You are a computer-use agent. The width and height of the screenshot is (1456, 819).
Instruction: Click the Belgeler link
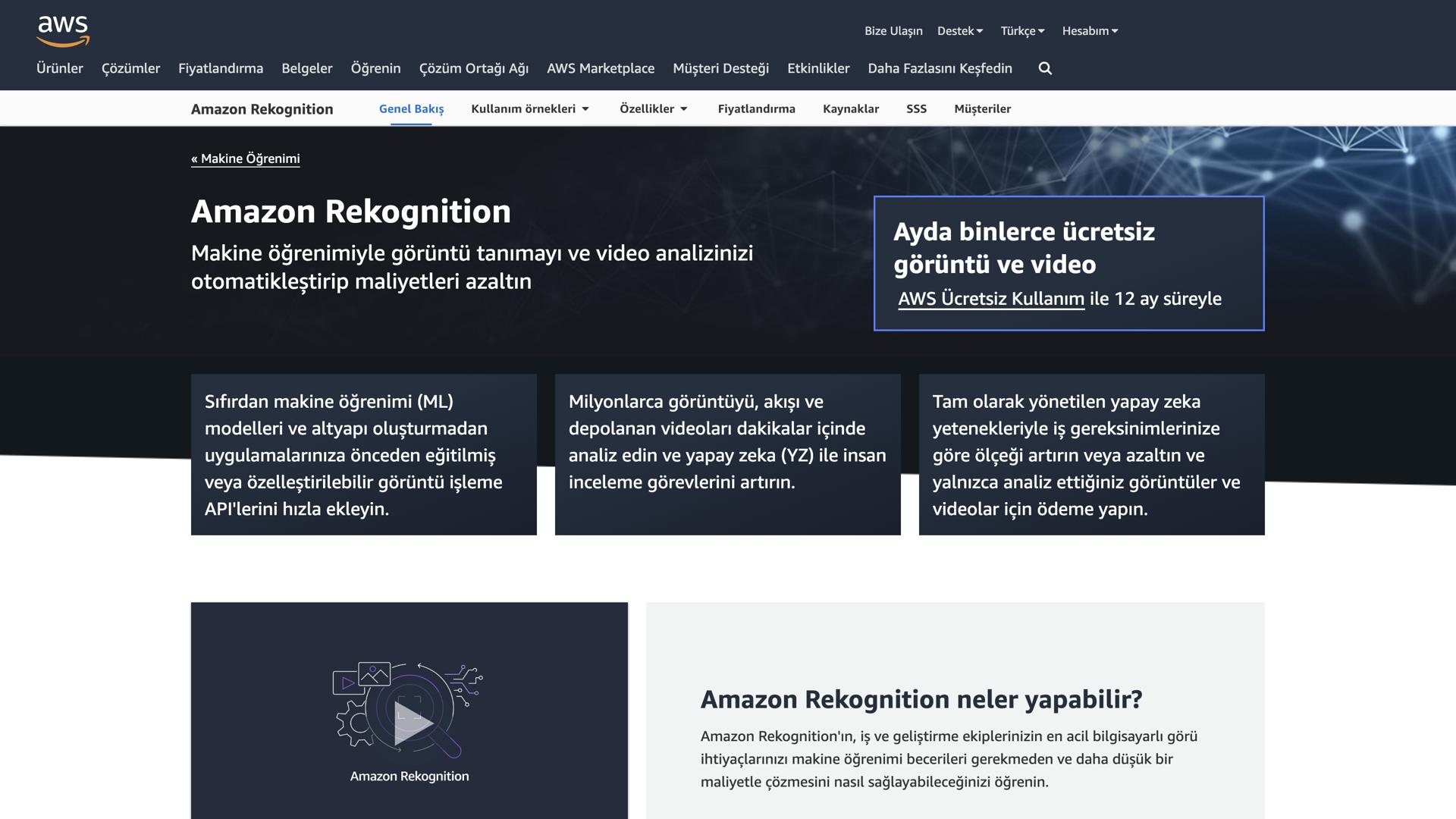pyautogui.click(x=306, y=68)
